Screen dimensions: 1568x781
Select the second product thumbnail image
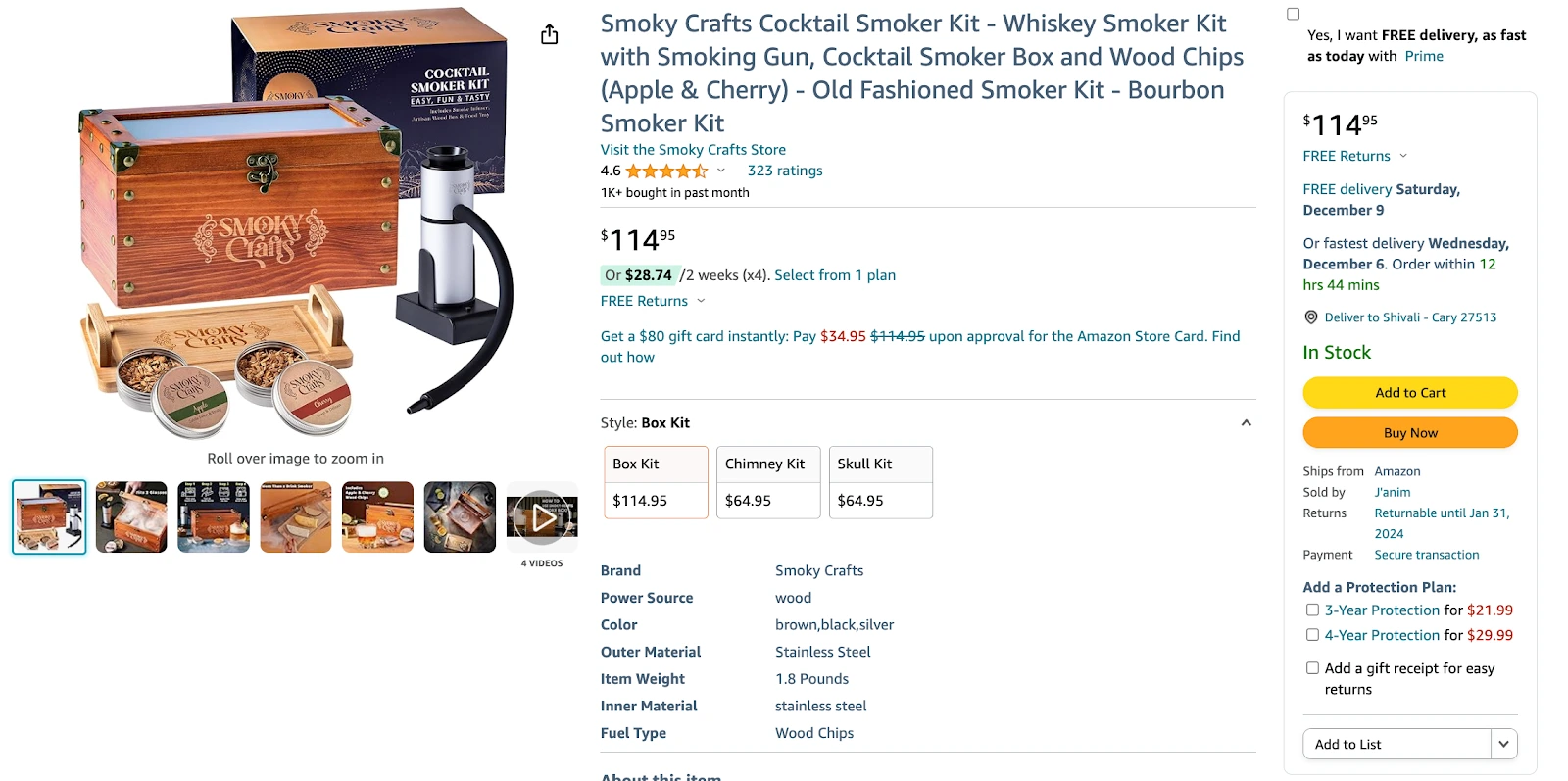[131, 517]
